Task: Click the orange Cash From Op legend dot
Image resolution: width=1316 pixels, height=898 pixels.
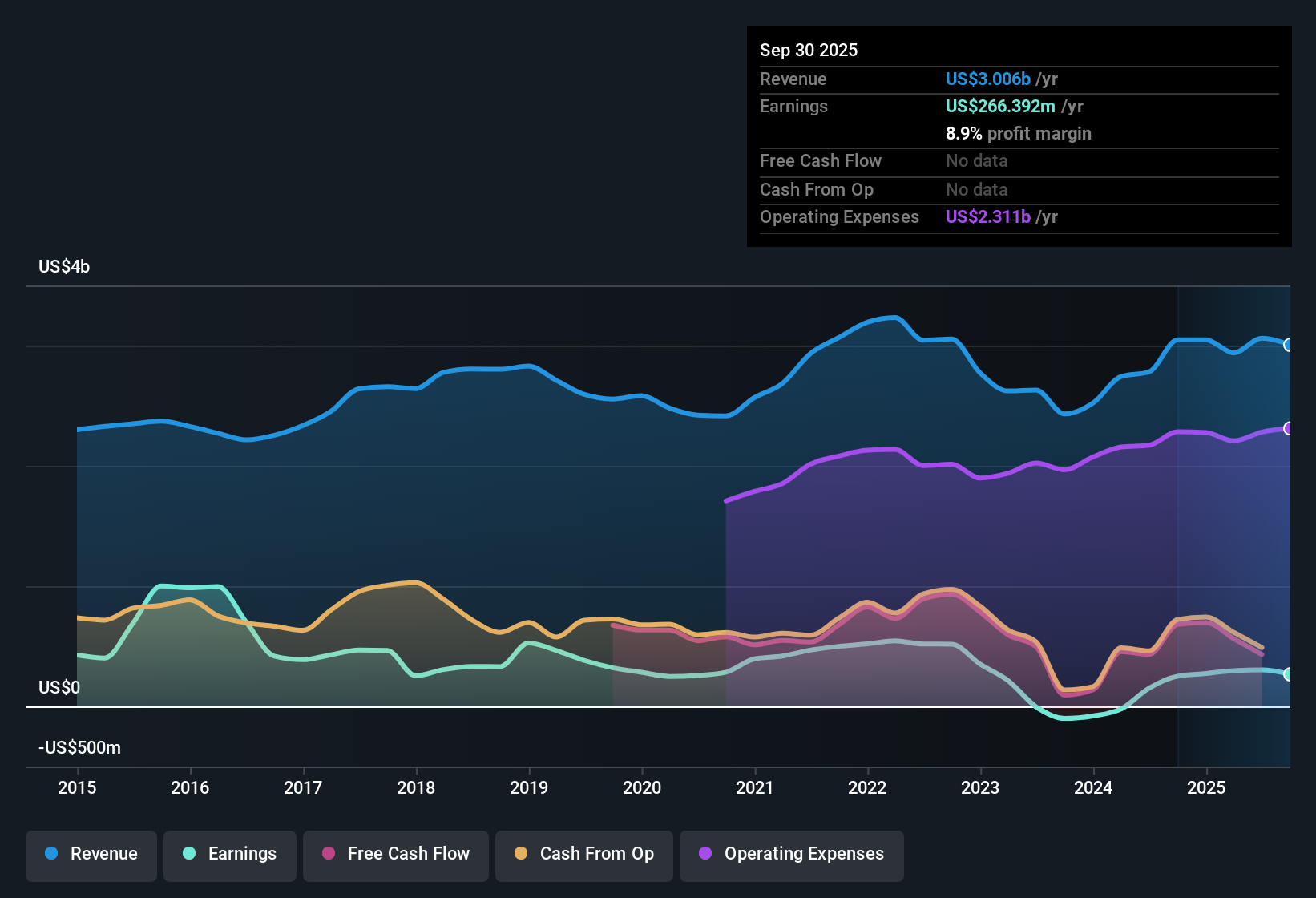Action: click(520, 854)
